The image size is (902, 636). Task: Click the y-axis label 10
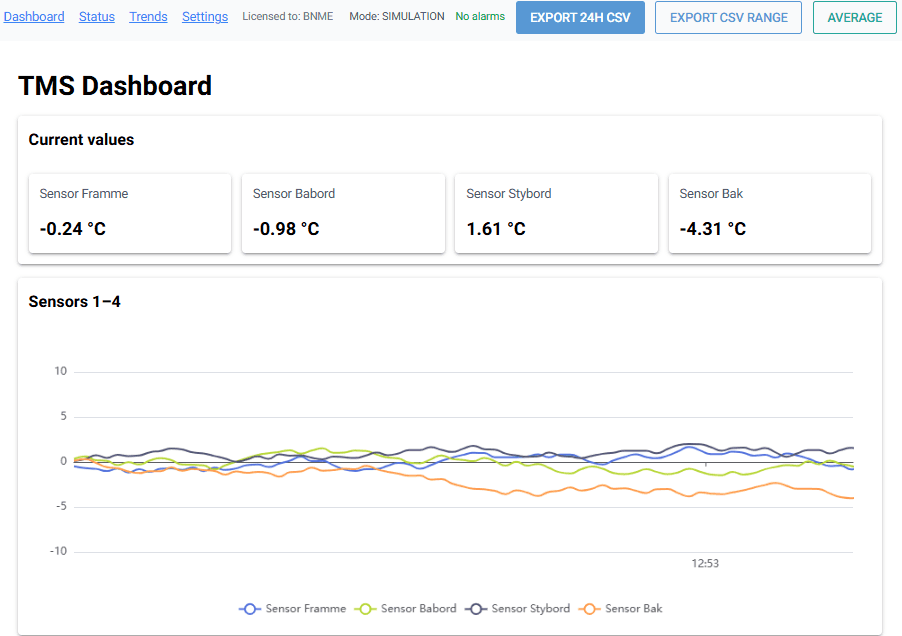(60, 371)
